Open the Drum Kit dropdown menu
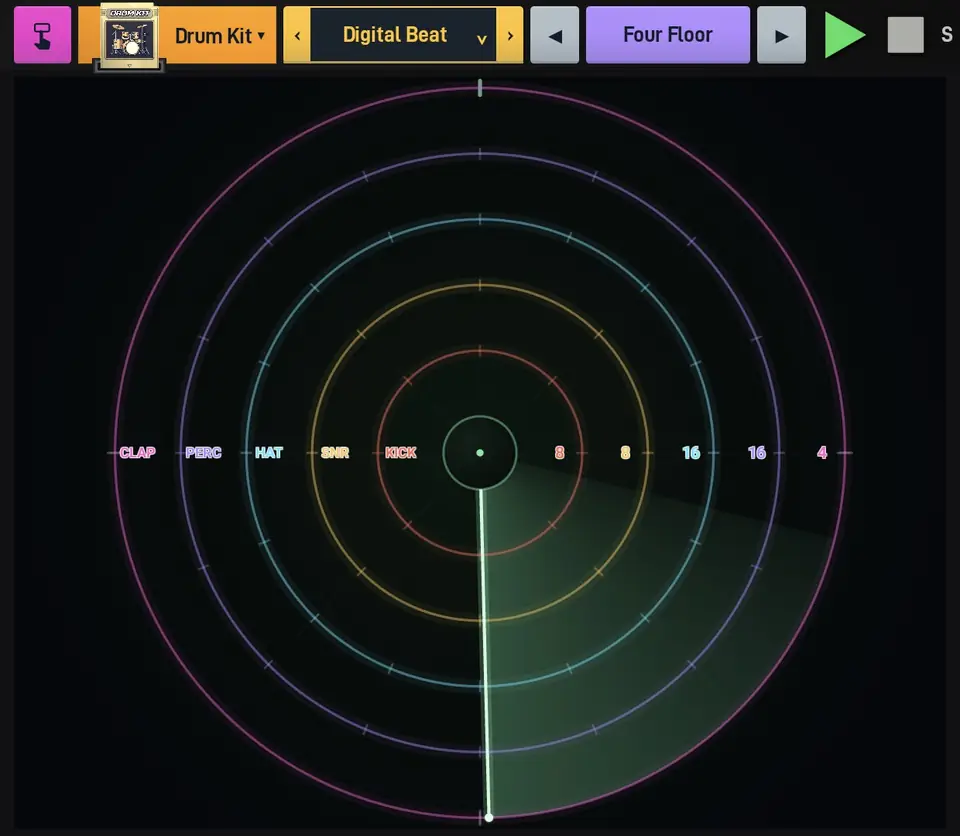The width and height of the screenshot is (960, 836). (219, 36)
